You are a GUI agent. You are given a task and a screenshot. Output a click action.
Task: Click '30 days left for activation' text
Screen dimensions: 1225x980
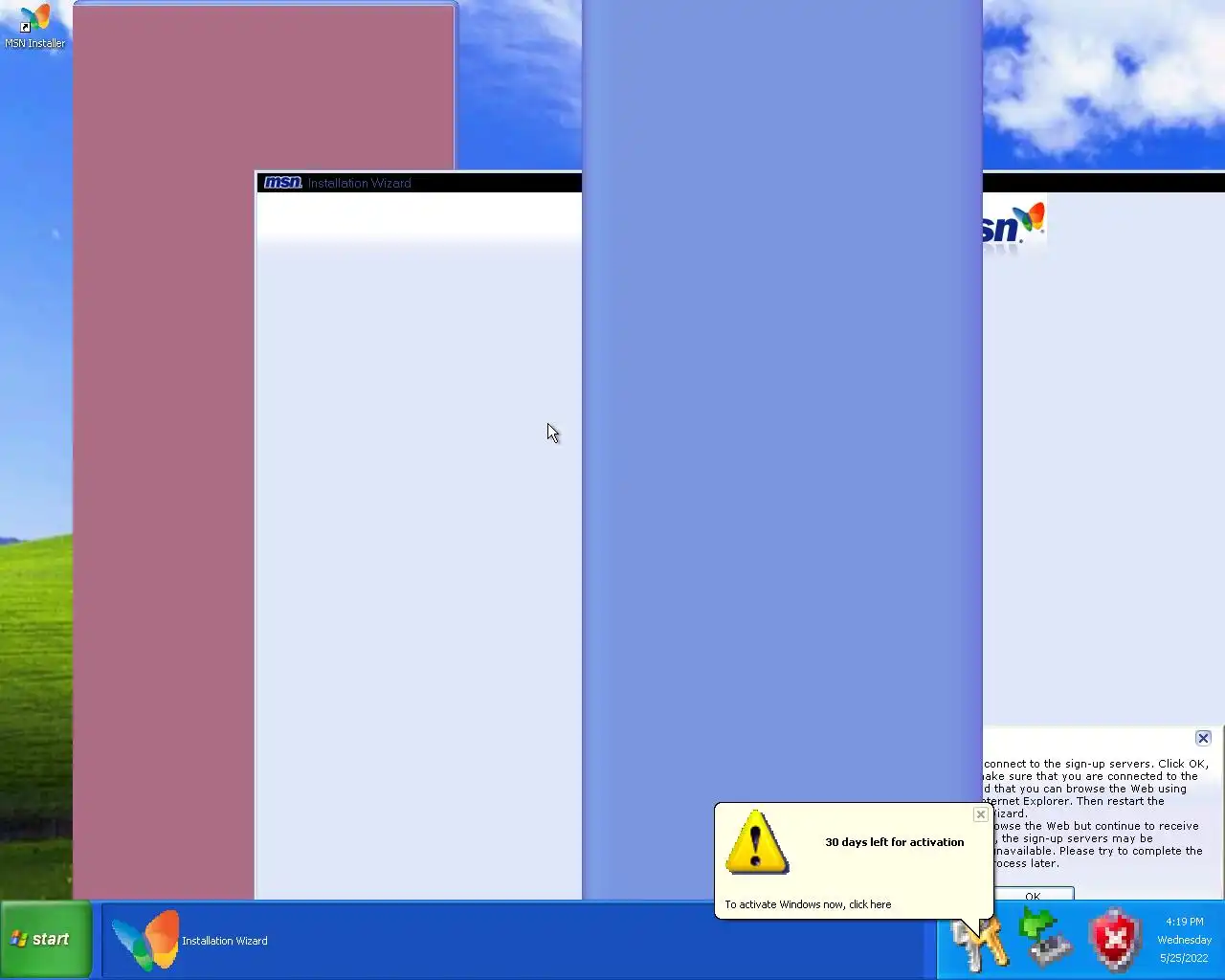pyautogui.click(x=895, y=842)
